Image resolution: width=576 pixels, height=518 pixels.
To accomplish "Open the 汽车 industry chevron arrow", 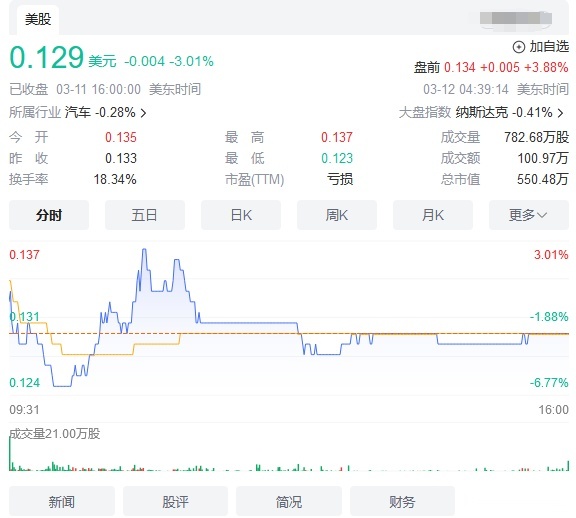I will (143, 113).
